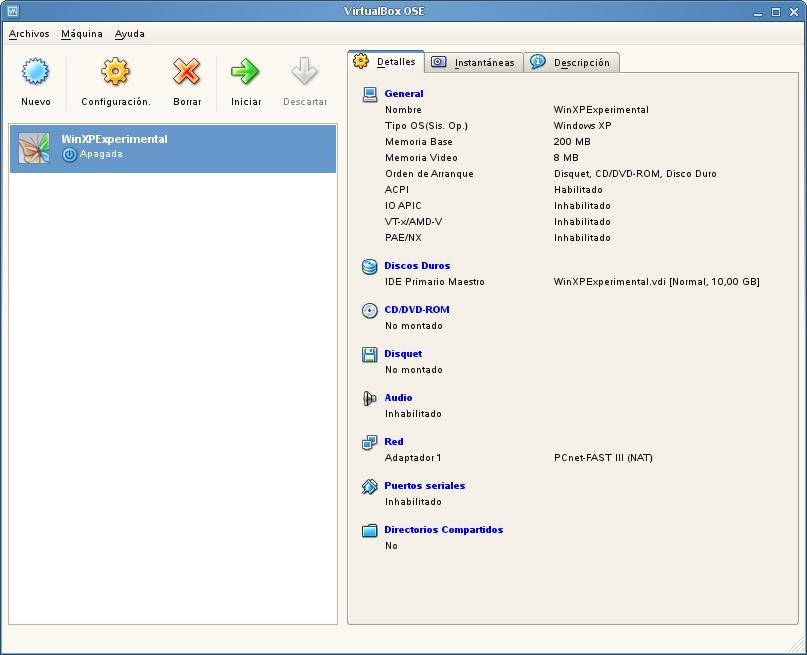The height and width of the screenshot is (655, 807).
Task: Click the Adaptador 1 label
Action: [413, 458]
